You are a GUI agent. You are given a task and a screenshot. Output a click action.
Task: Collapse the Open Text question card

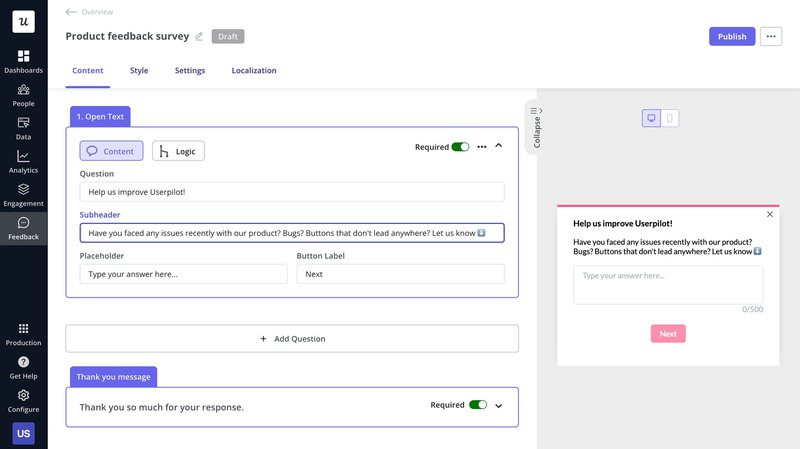pyautogui.click(x=498, y=146)
